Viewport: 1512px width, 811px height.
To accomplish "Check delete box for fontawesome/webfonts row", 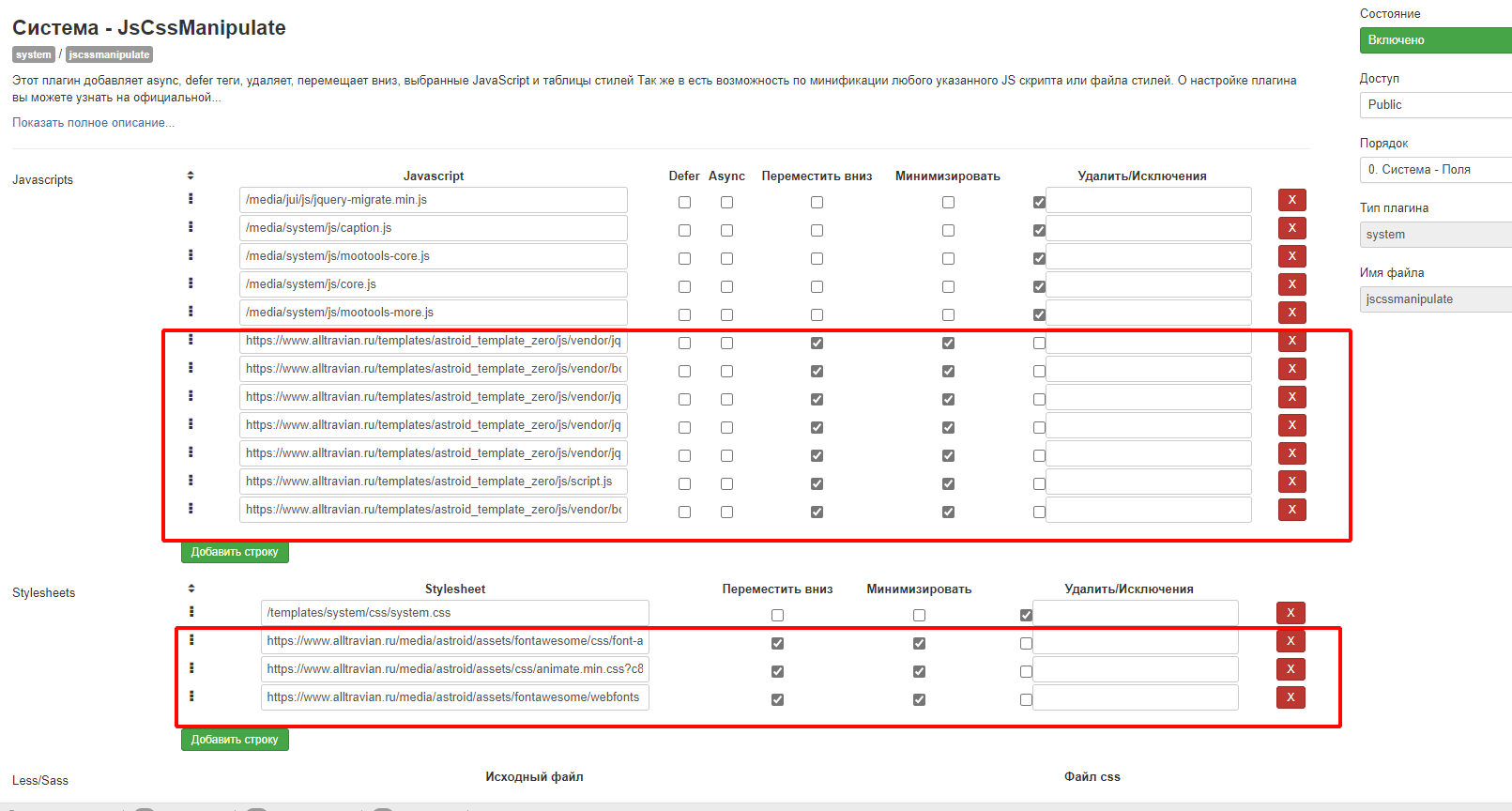I will tap(1026, 700).
